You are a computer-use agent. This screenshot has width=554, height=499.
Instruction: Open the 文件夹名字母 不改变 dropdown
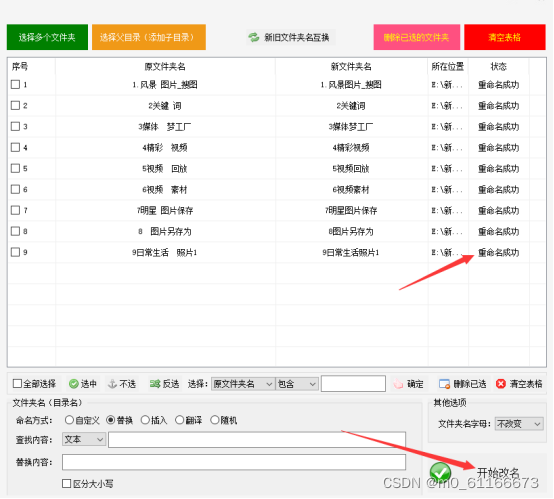(519, 424)
